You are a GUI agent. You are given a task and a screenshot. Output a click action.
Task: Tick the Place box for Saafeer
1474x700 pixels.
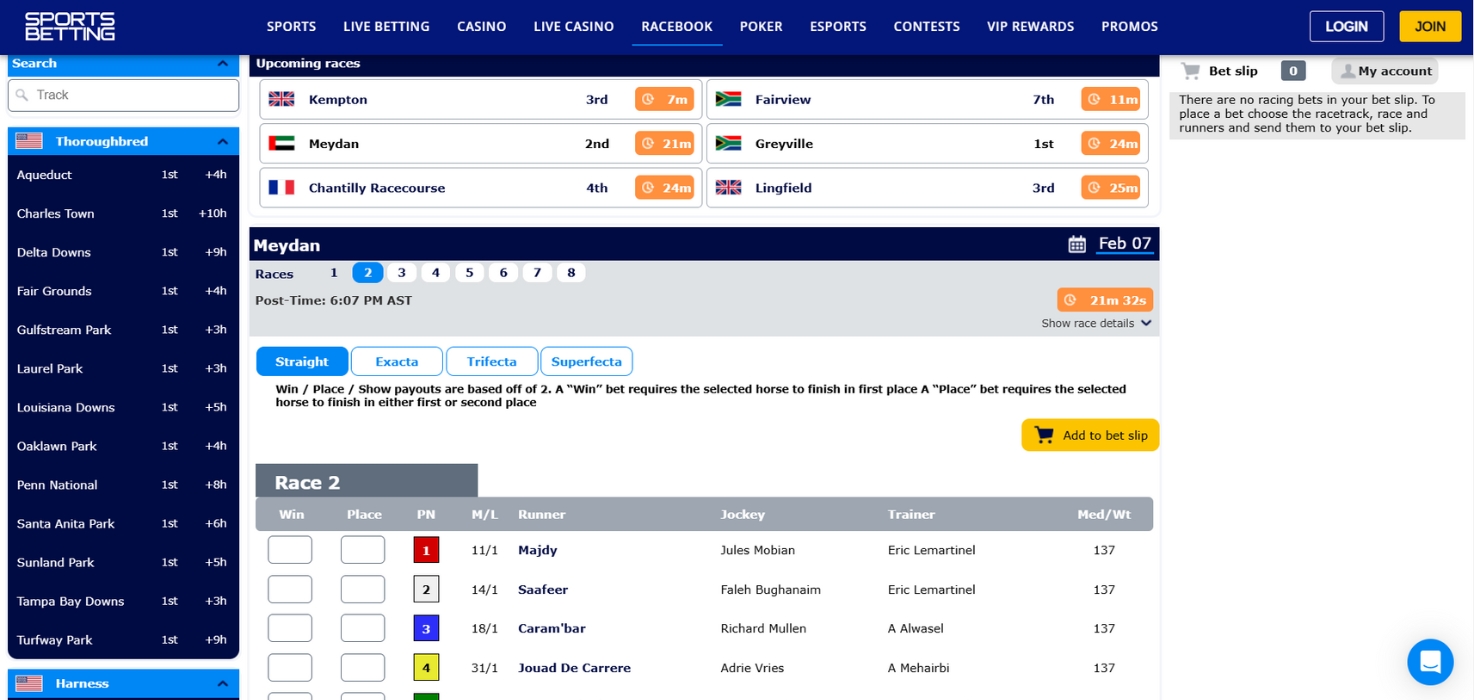(x=363, y=589)
